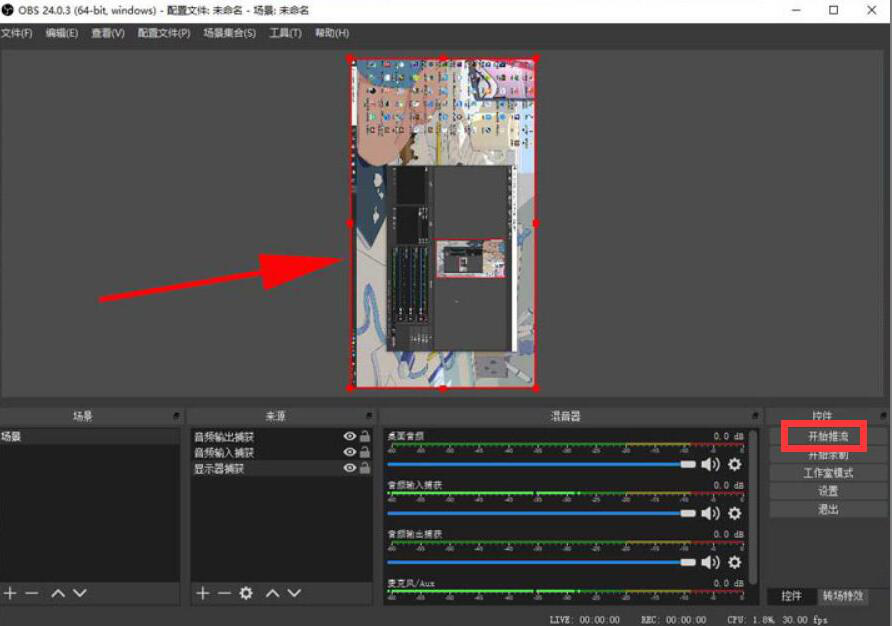The width and height of the screenshot is (892, 626).
Task: Toggle lock for 音频输出捕获 source
Action: 365,436
